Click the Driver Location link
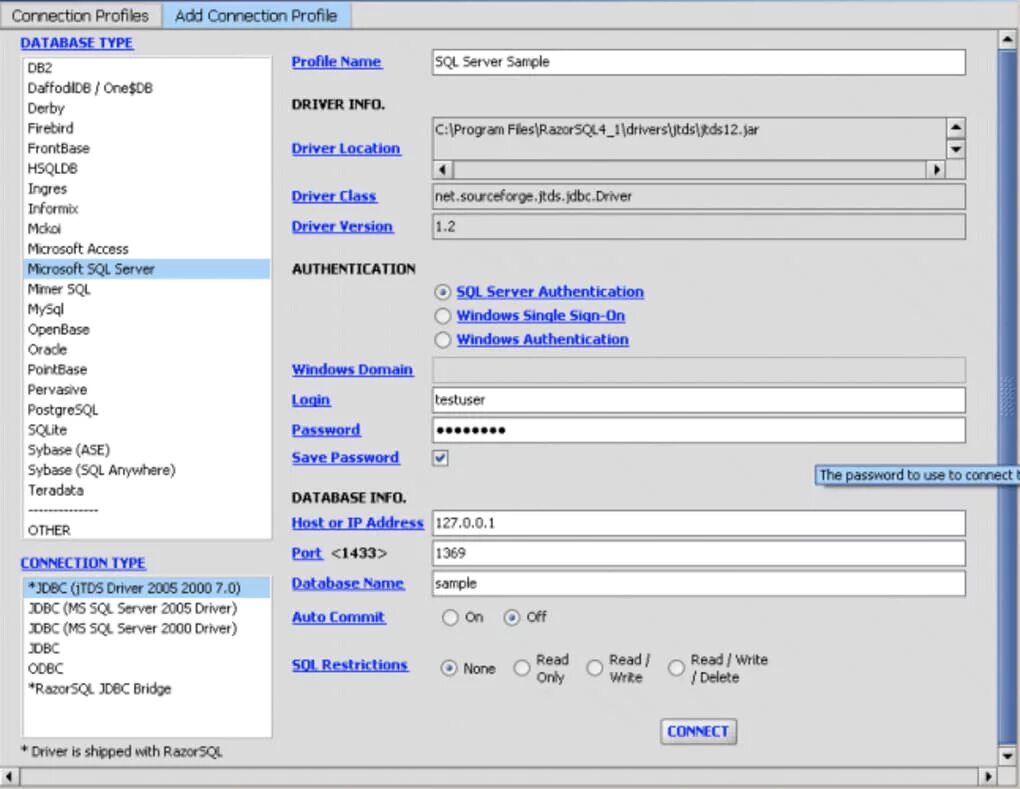The width and height of the screenshot is (1020, 789). [x=345, y=148]
